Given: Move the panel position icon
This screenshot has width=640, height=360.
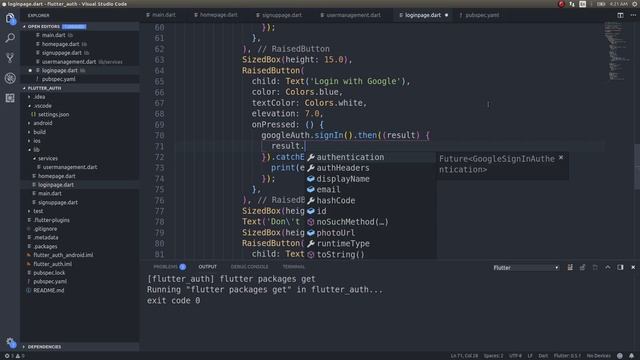Looking at the screenshot, I should [x=620, y=267].
